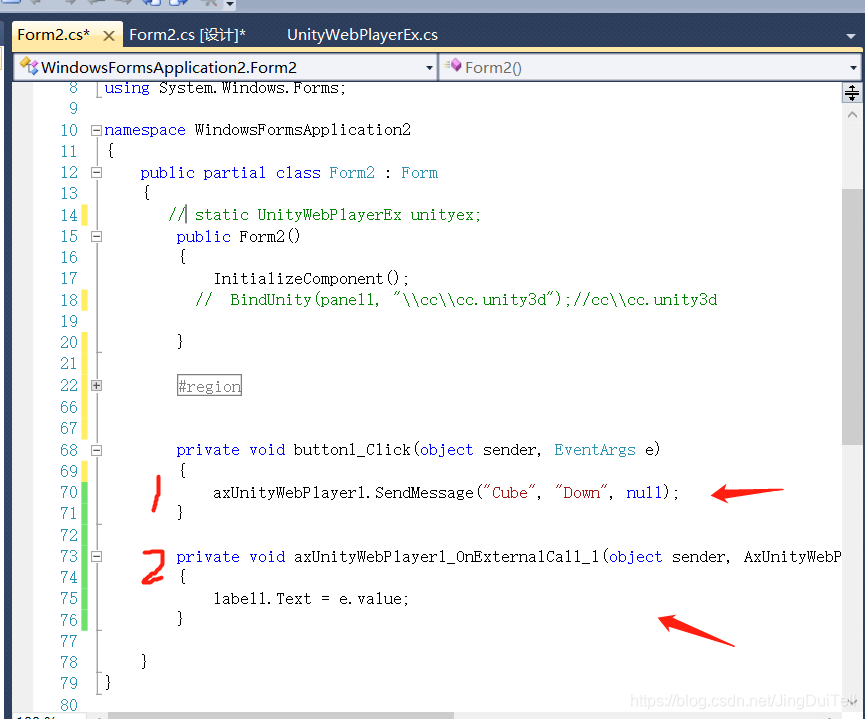Collapse the button1_Click method block
The image size is (865, 719).
pyautogui.click(x=96, y=450)
